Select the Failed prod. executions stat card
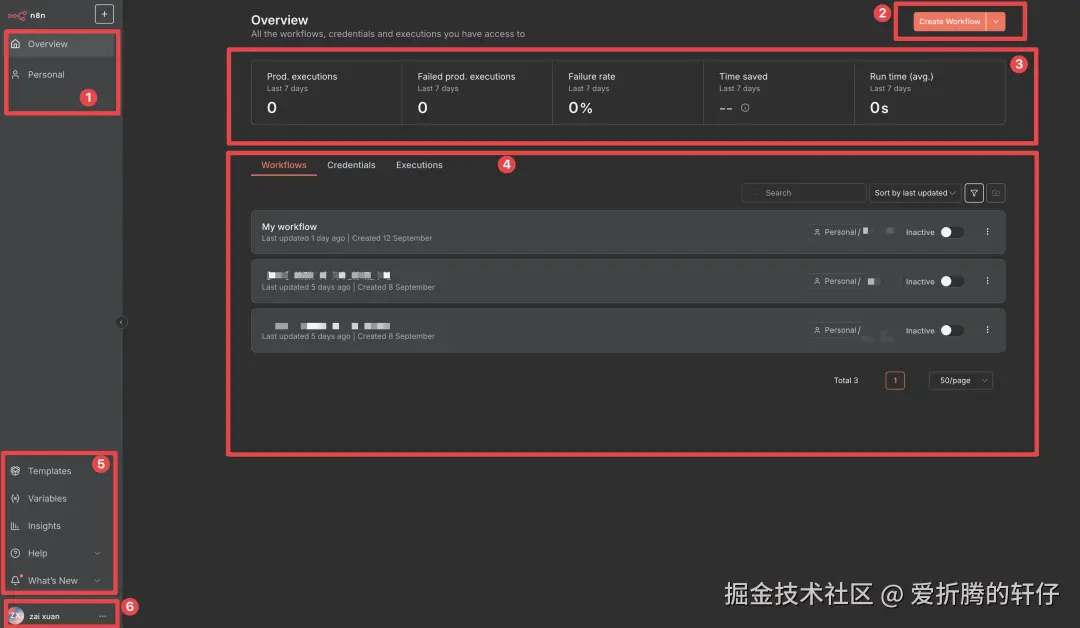The width and height of the screenshot is (1080, 628). [x=477, y=92]
